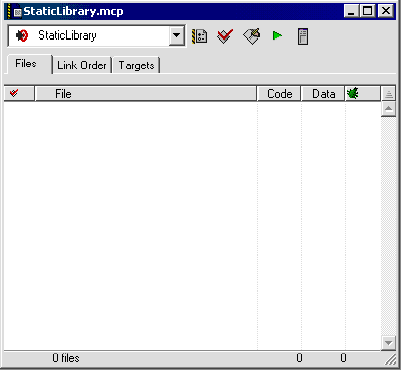
Task: Click the touch checkmark column header
Action: (x=19, y=93)
